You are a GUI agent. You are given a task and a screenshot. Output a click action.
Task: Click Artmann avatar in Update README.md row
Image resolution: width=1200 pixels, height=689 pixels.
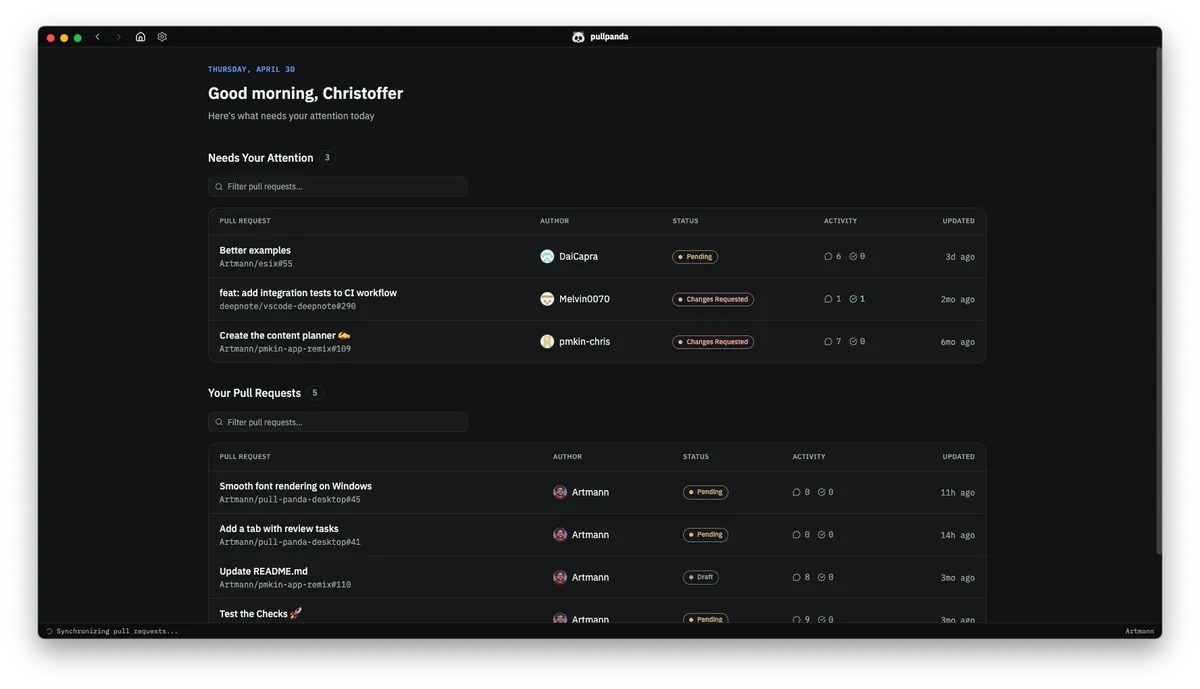click(x=560, y=577)
